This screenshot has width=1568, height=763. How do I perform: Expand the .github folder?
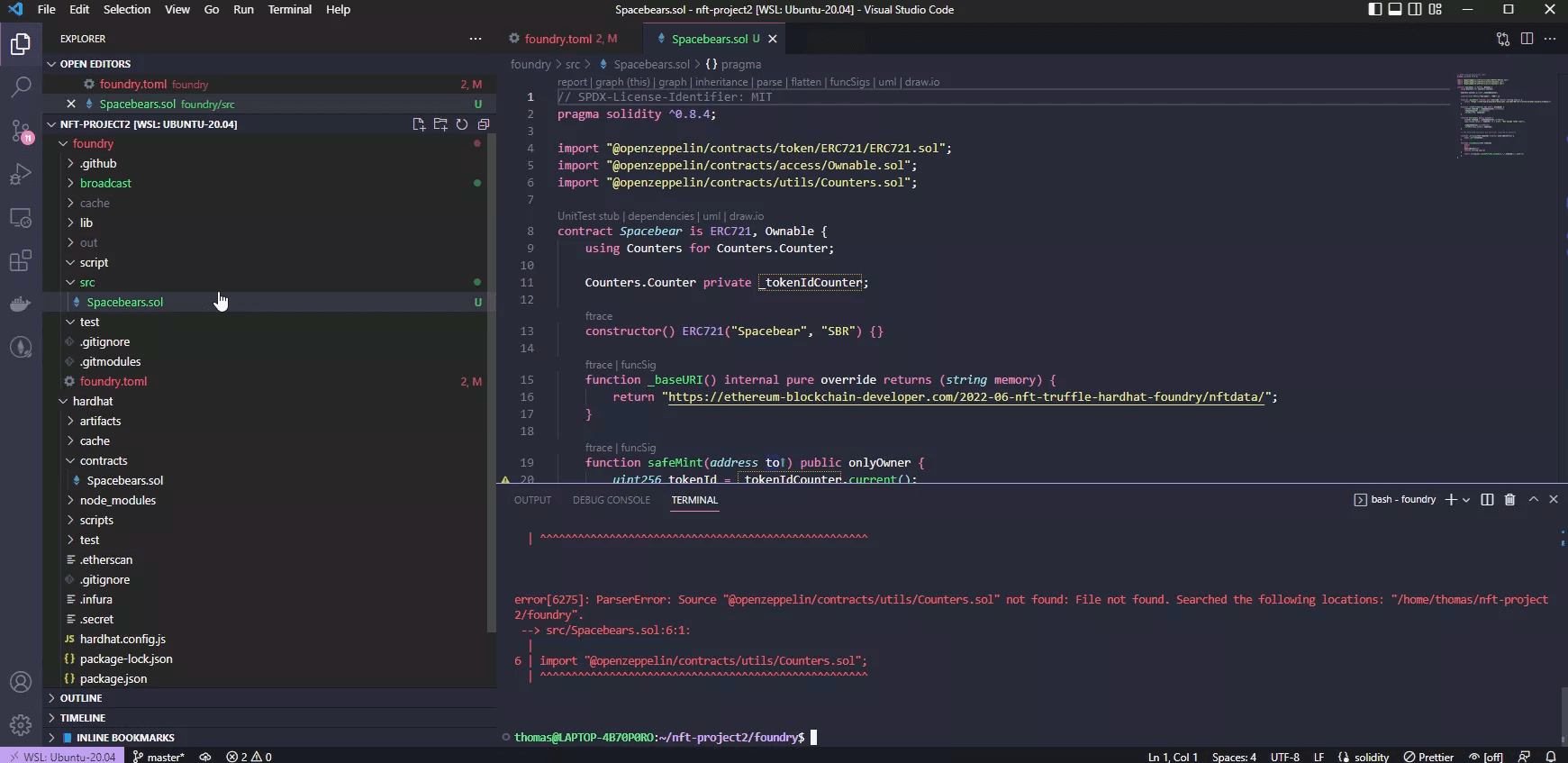(97, 163)
